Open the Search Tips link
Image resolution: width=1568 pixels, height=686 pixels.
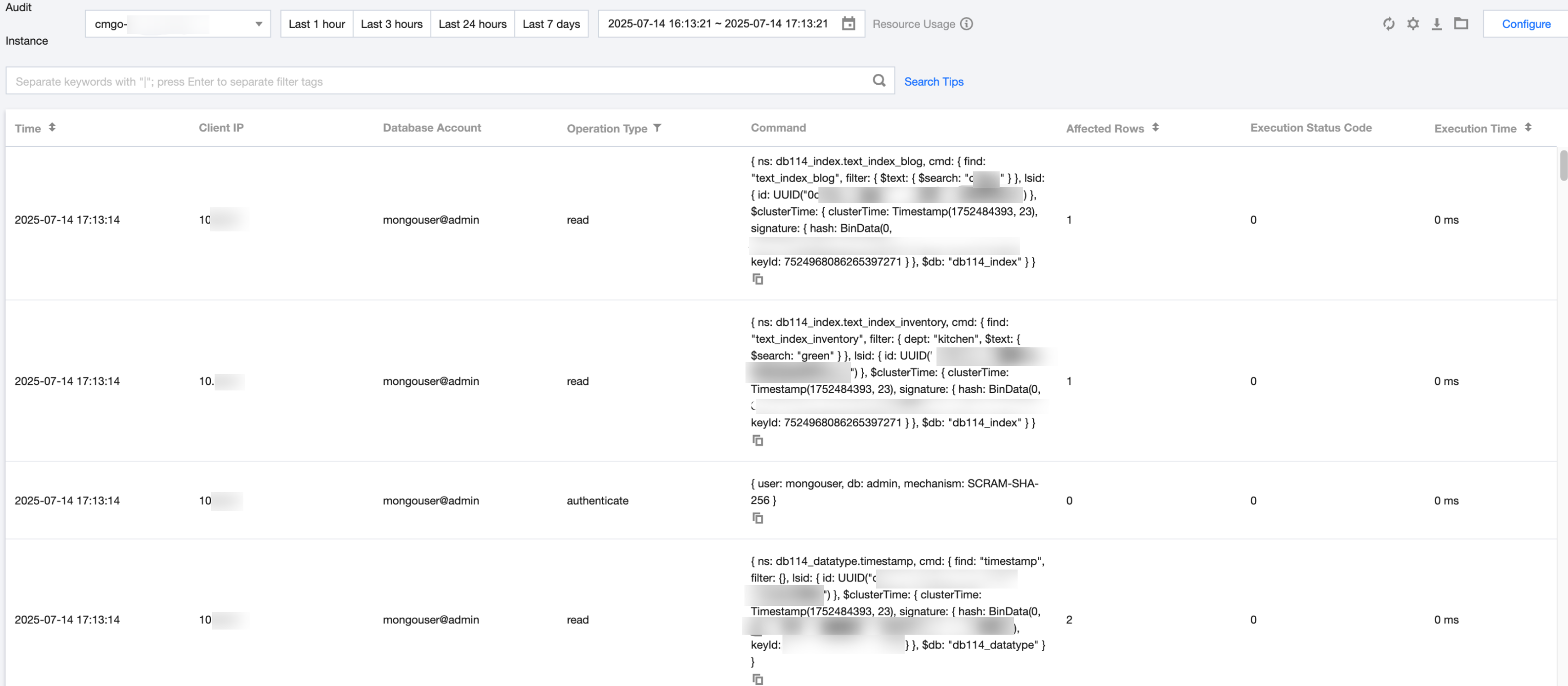click(933, 82)
